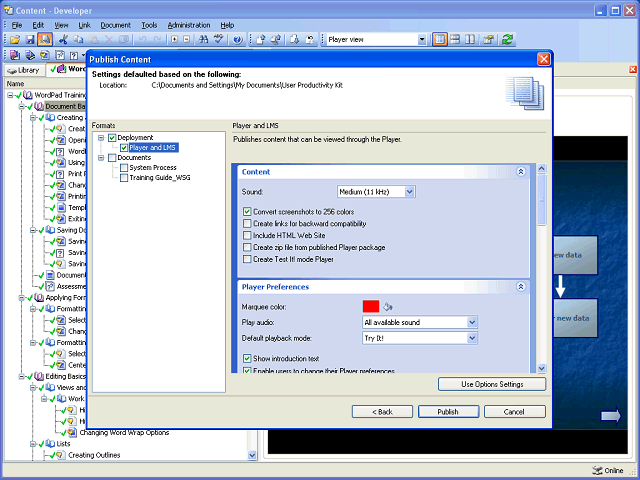Open the Edit menu
Image resolution: width=640 pixels, height=480 pixels.
pyautogui.click(x=38, y=25)
